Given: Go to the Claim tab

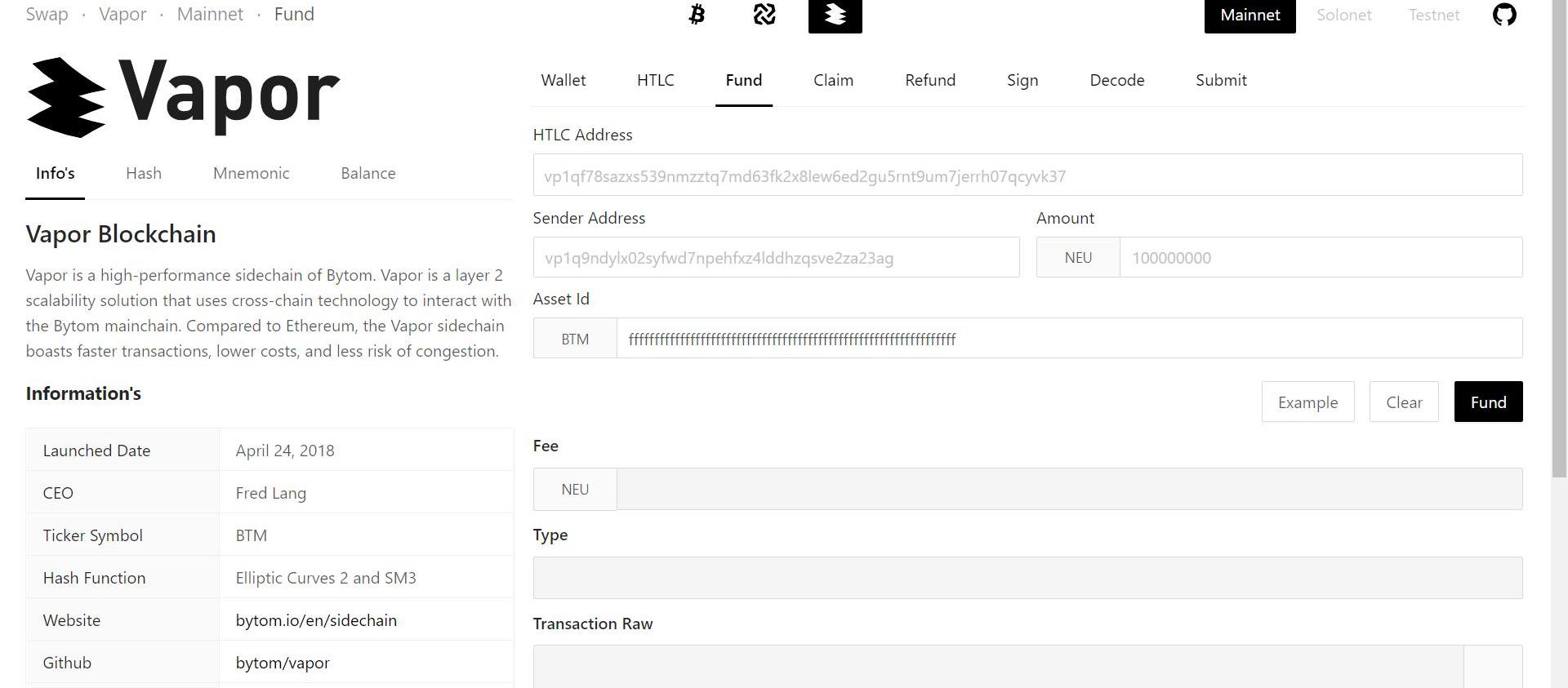Looking at the screenshot, I should (833, 80).
